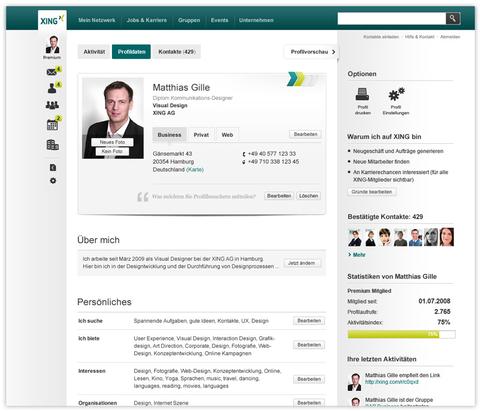Open contact requests person icon in sidebar
The image size is (480, 411).
(x=52, y=88)
